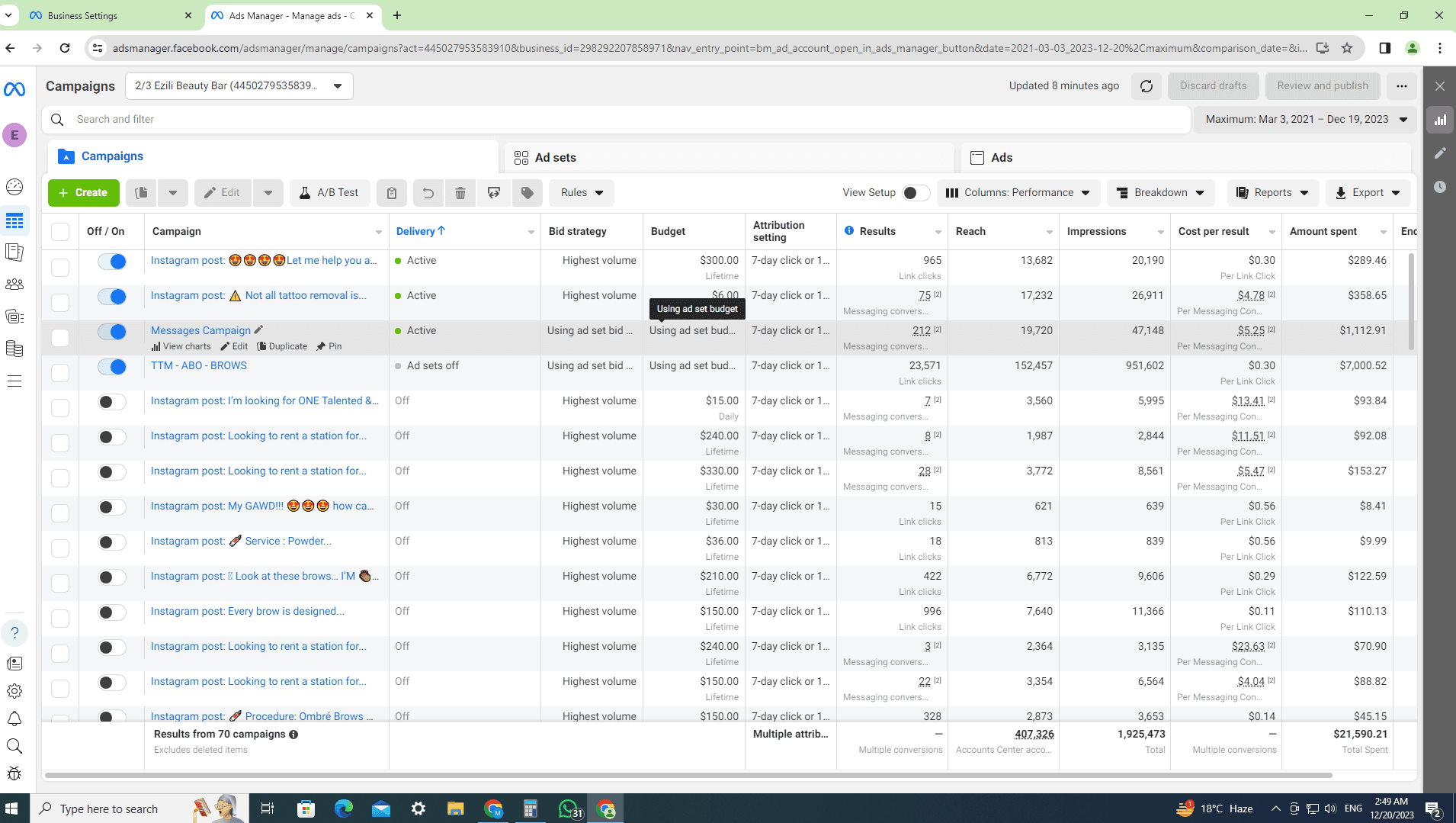
Task: Open the Export dropdown
Action: (x=1368, y=193)
